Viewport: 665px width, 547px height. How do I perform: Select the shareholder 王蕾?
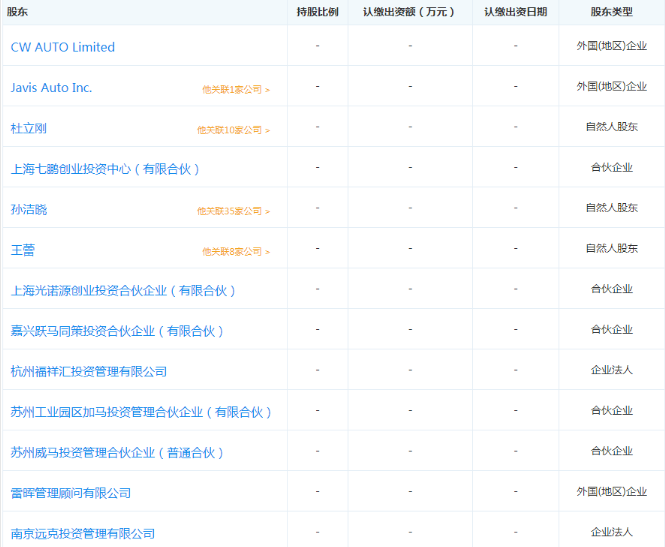[23, 250]
